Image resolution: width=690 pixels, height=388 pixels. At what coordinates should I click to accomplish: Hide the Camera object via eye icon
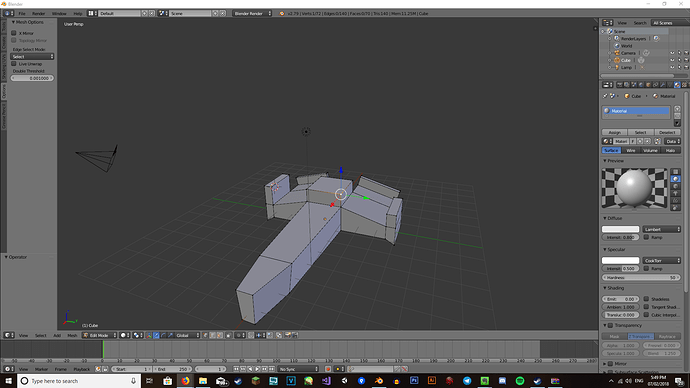[x=672, y=53]
